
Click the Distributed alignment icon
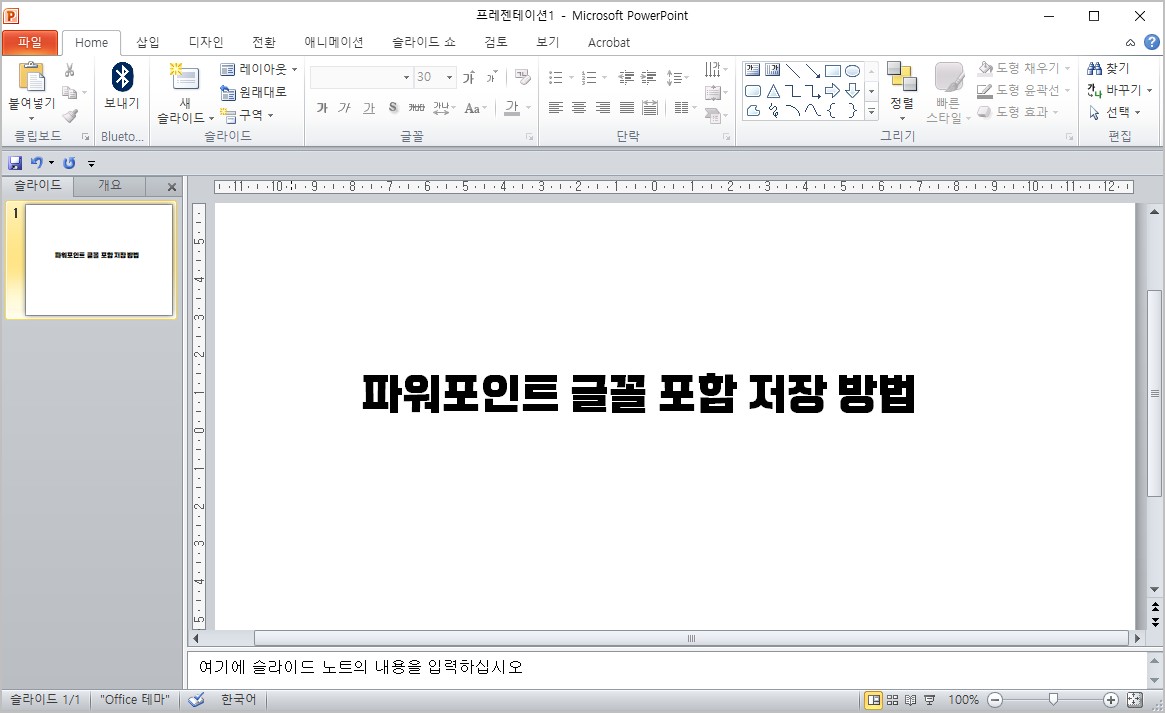click(x=650, y=108)
